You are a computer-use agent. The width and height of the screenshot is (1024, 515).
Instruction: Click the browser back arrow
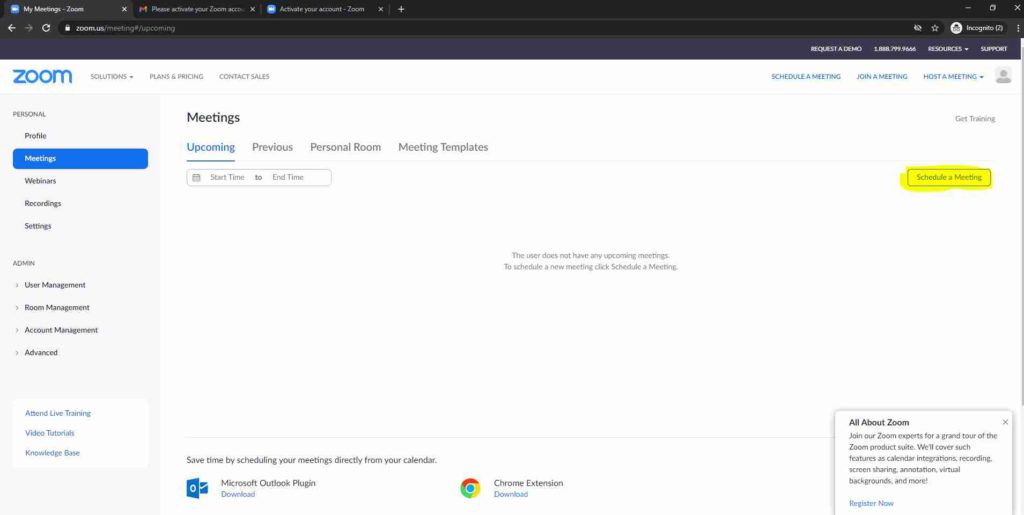point(12,28)
